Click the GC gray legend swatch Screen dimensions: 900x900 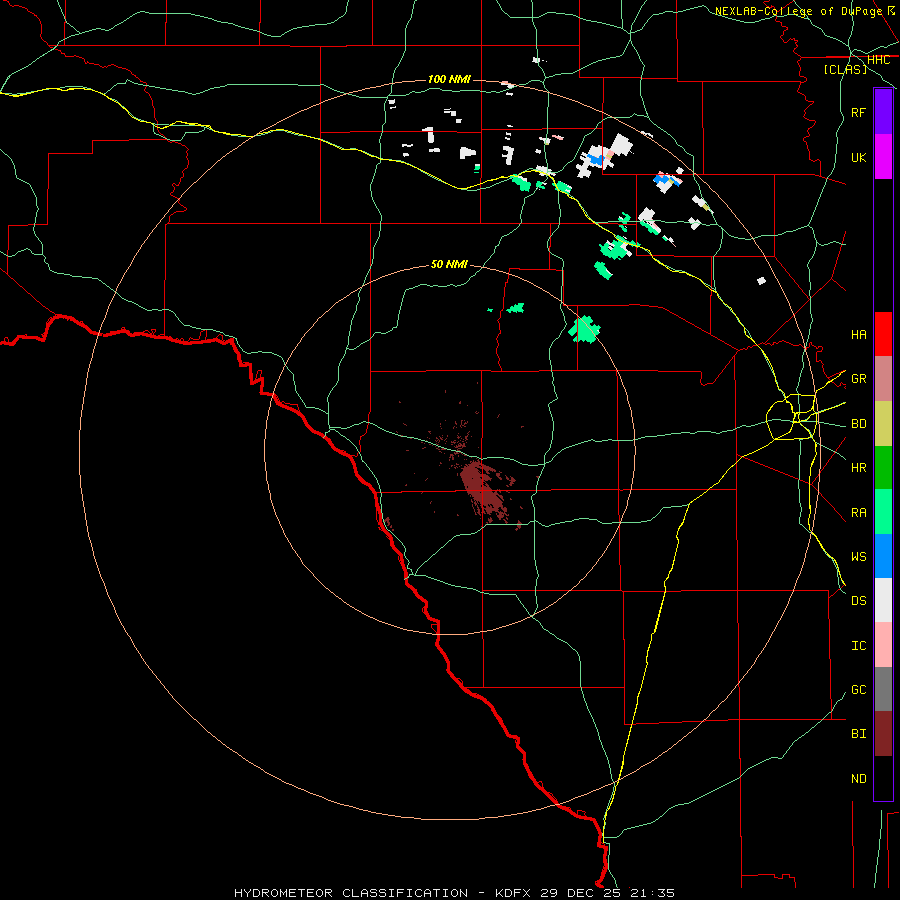click(x=883, y=689)
